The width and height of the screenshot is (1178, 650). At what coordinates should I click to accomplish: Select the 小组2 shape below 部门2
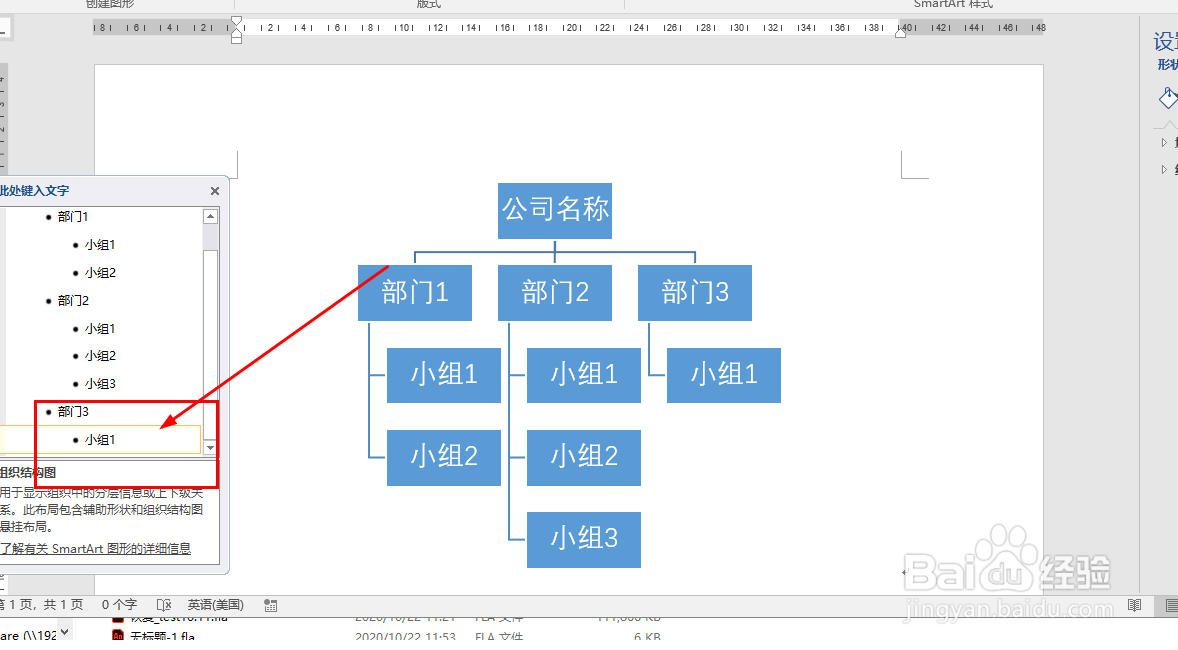point(584,458)
